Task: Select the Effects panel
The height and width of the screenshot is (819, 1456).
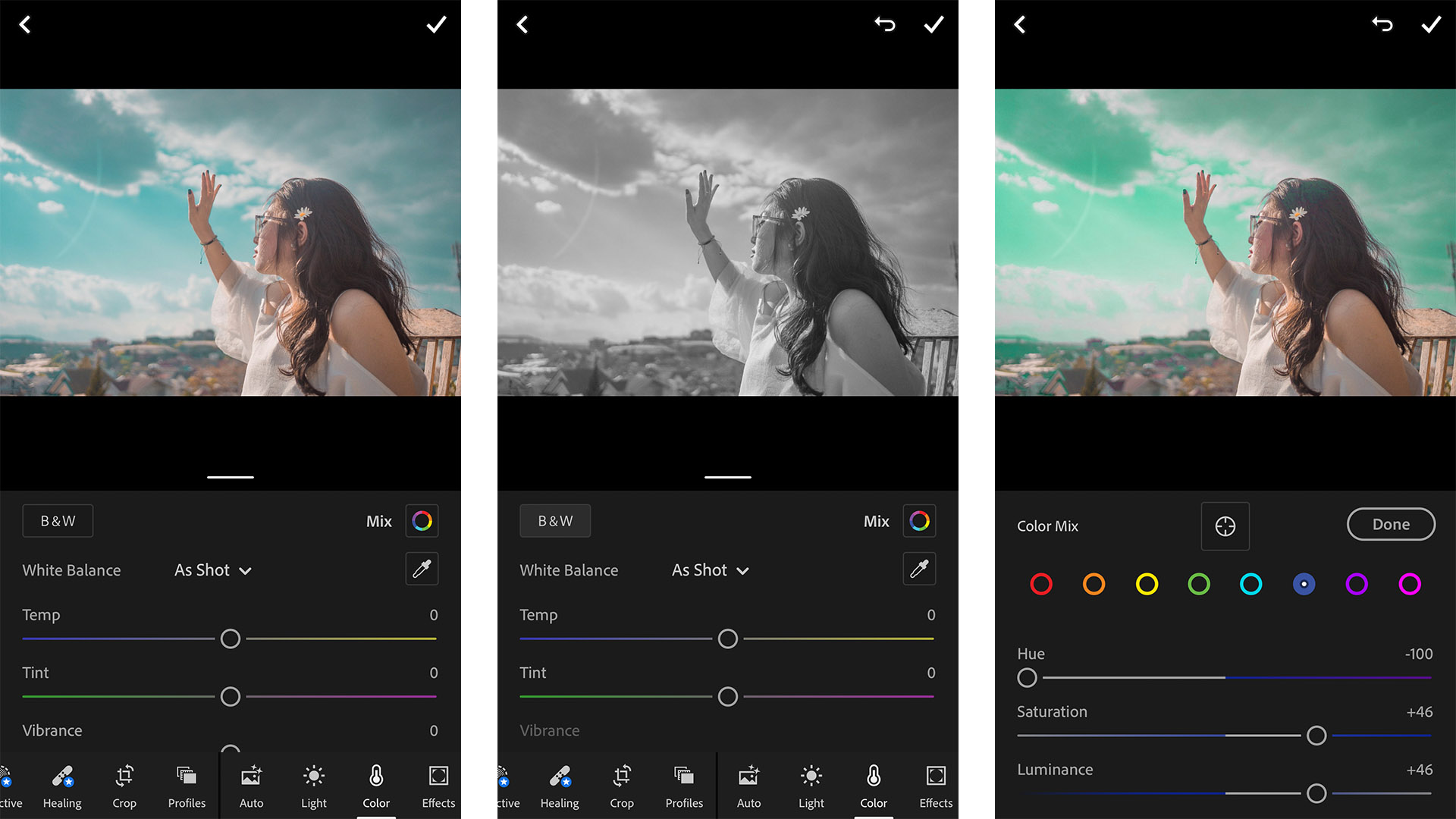Action: pos(435,785)
